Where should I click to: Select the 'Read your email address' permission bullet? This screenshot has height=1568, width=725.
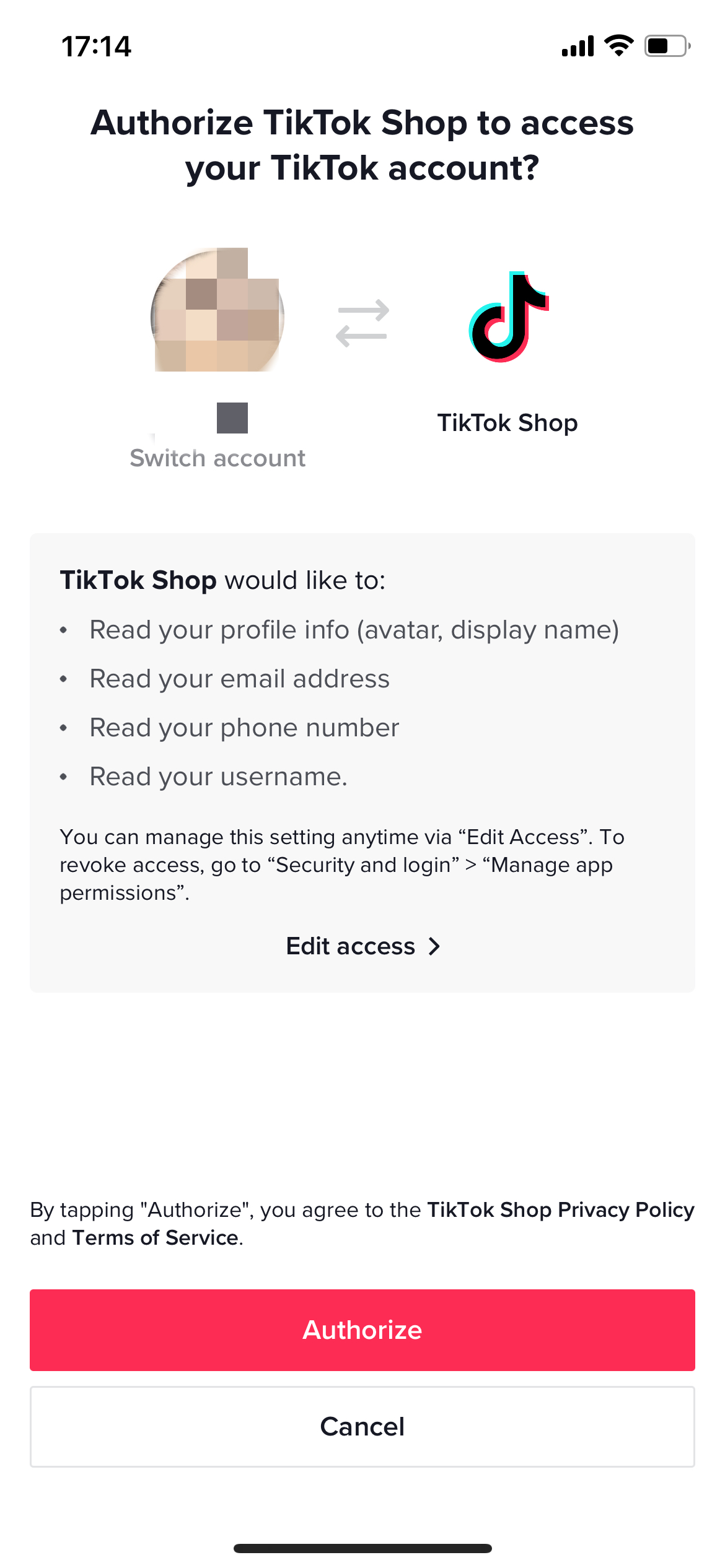pyautogui.click(x=240, y=678)
